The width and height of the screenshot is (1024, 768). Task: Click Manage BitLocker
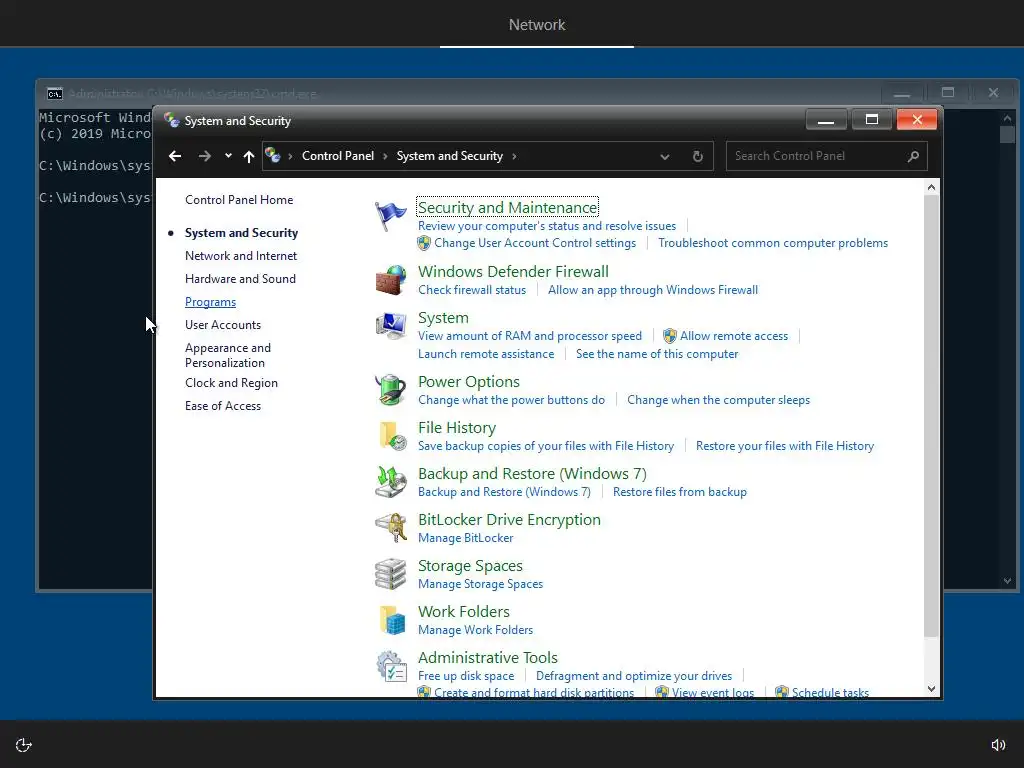coord(466,538)
